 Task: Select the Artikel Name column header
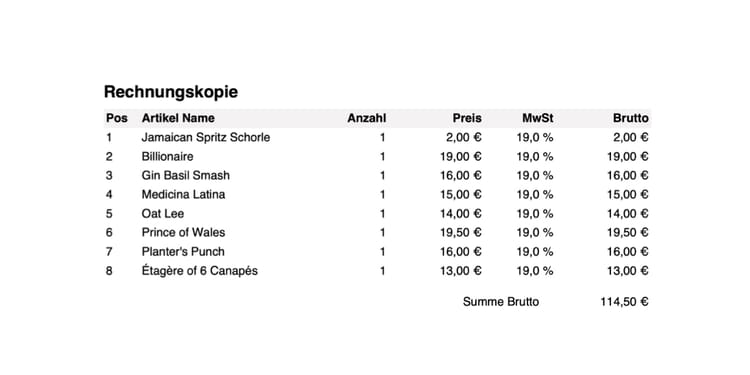(x=178, y=118)
